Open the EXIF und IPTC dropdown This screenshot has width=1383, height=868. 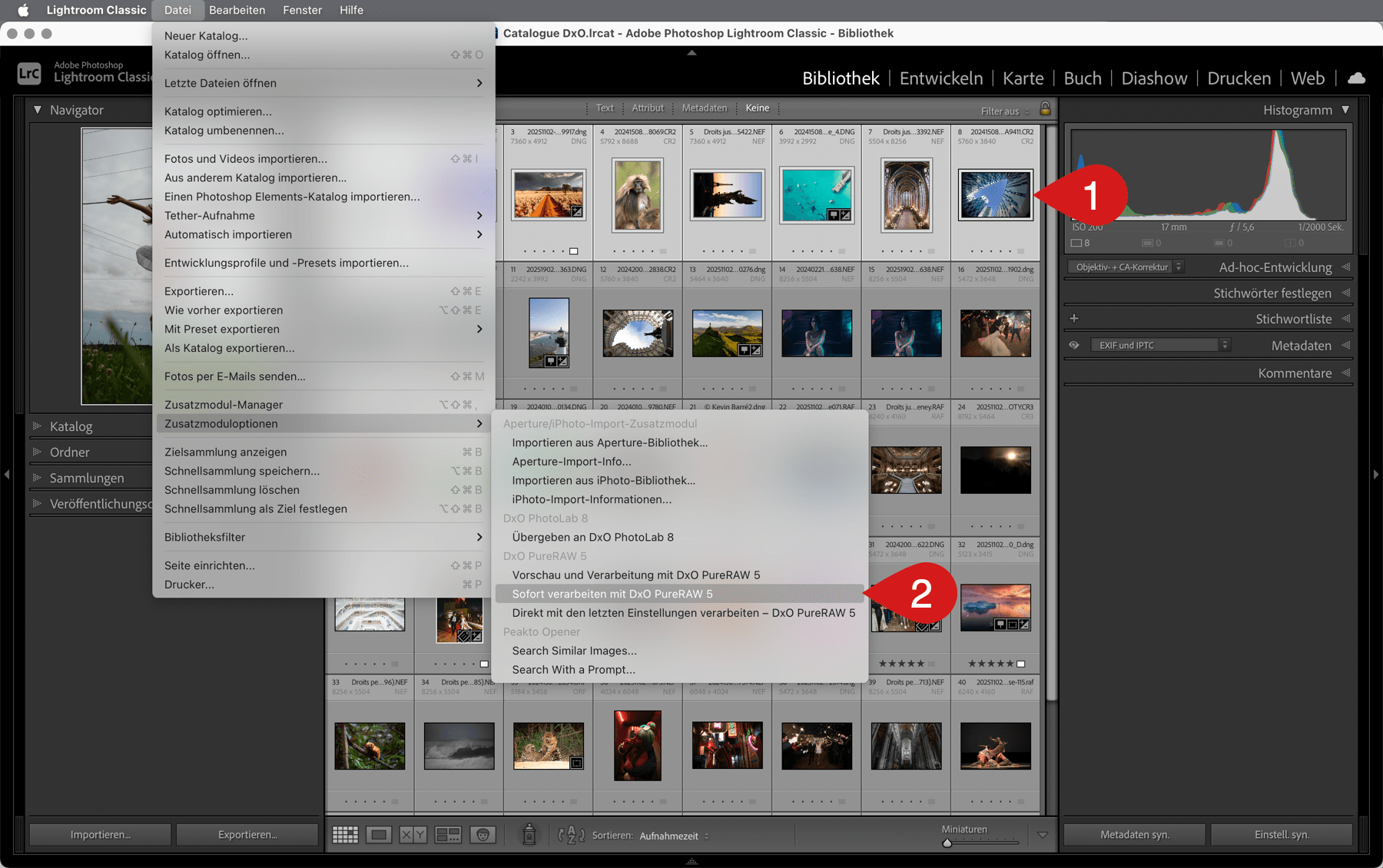click(1161, 345)
